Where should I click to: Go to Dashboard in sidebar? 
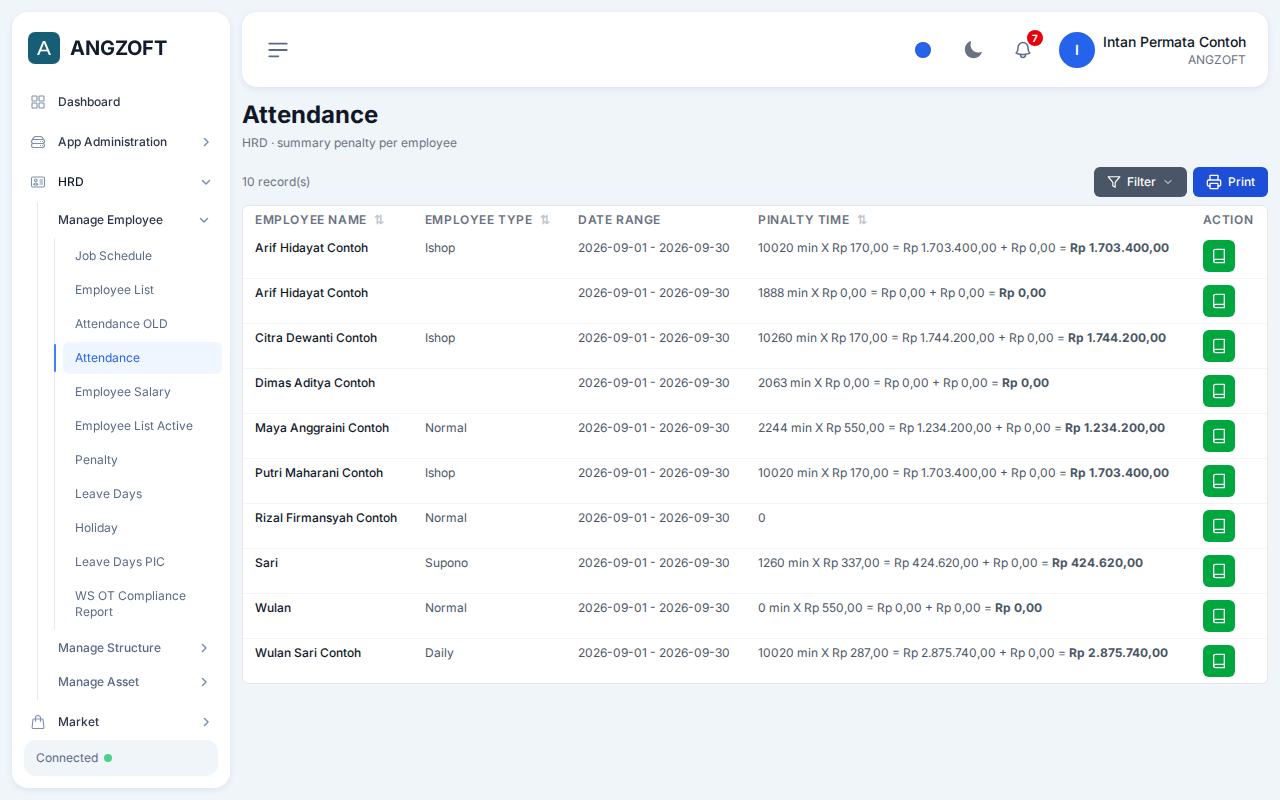click(89, 102)
